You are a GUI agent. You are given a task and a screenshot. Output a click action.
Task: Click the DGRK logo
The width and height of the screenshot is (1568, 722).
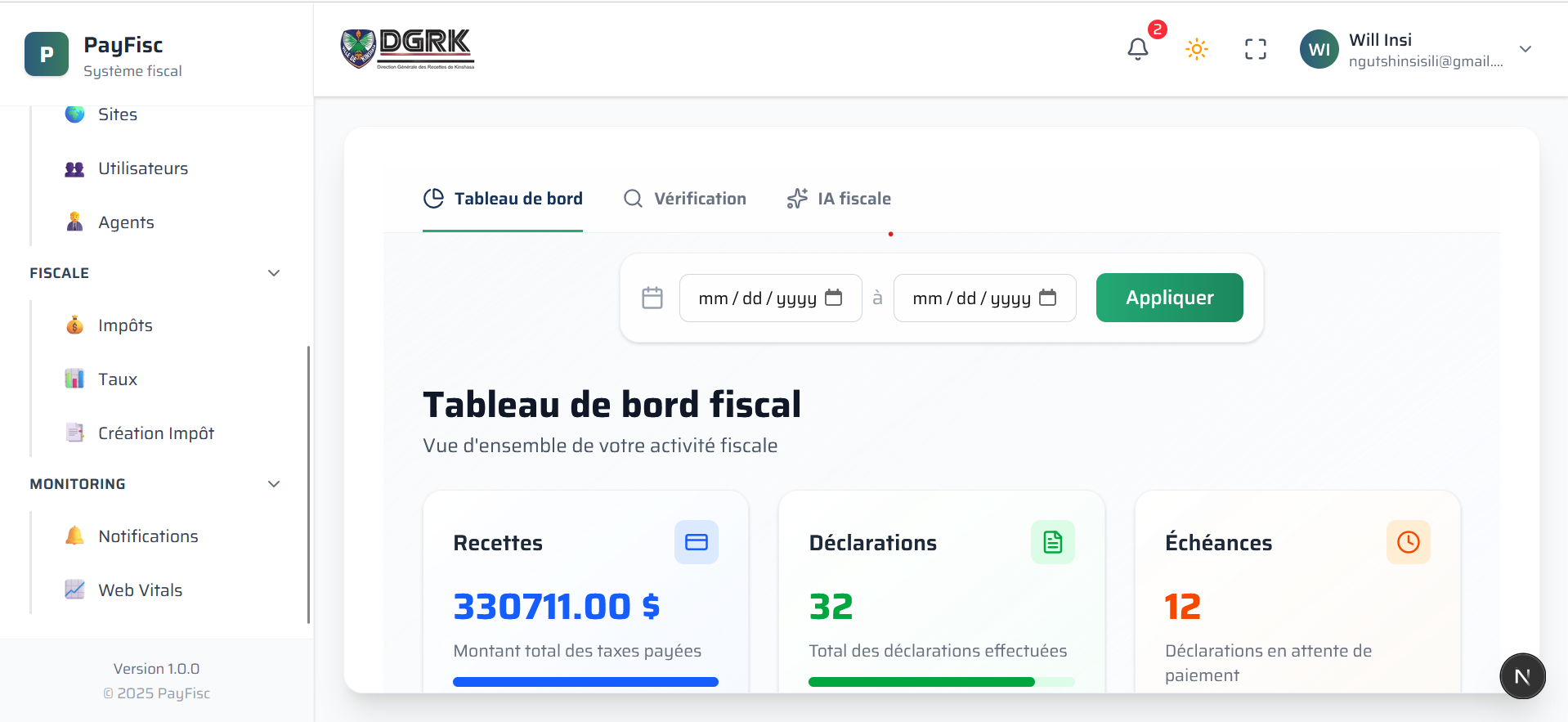(407, 49)
